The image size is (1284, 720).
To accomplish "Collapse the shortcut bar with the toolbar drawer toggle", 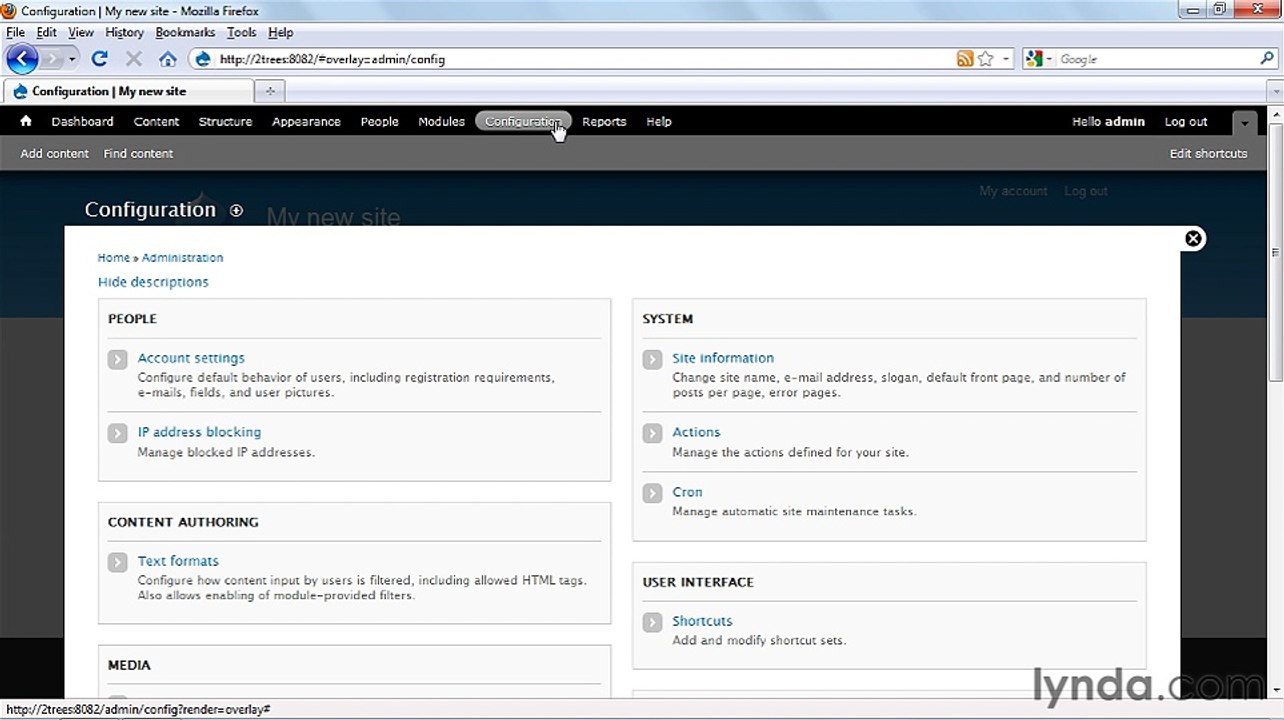I will pos(1244,123).
